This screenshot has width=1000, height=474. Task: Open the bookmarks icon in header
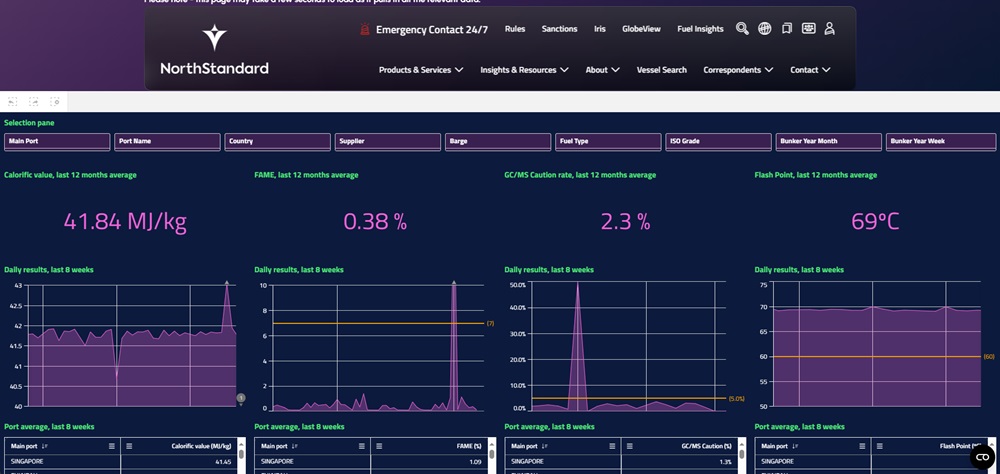pos(786,29)
